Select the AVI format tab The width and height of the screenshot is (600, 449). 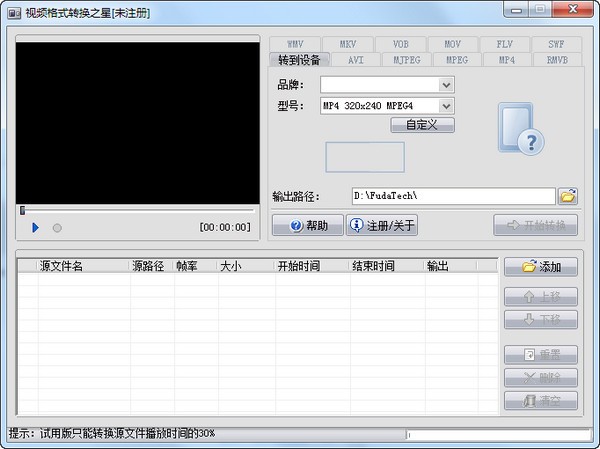click(x=355, y=59)
